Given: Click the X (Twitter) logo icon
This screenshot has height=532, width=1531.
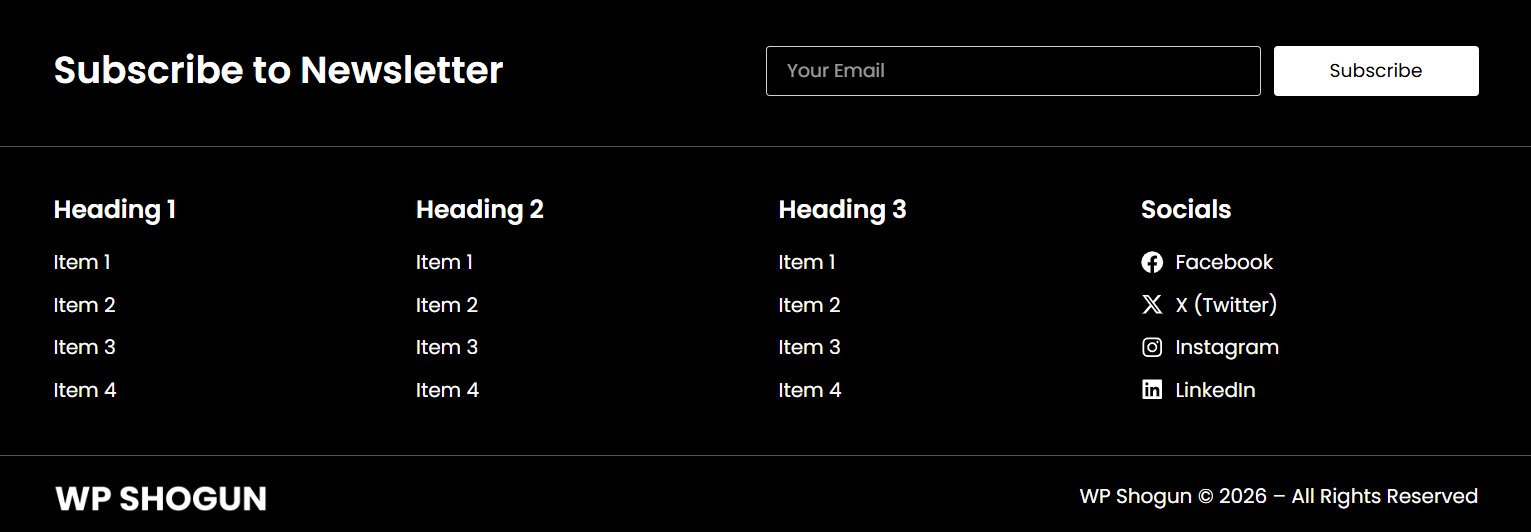Looking at the screenshot, I should click(x=1152, y=305).
